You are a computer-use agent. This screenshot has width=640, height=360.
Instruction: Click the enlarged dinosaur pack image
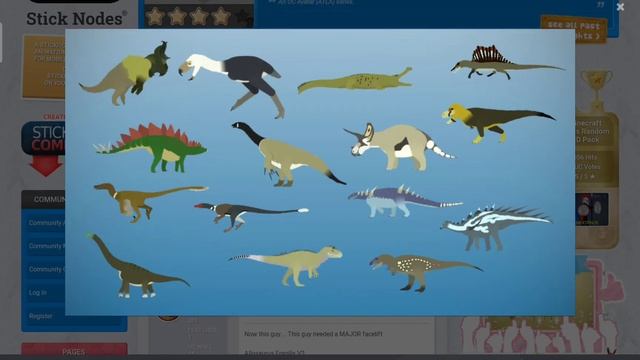coord(320,172)
